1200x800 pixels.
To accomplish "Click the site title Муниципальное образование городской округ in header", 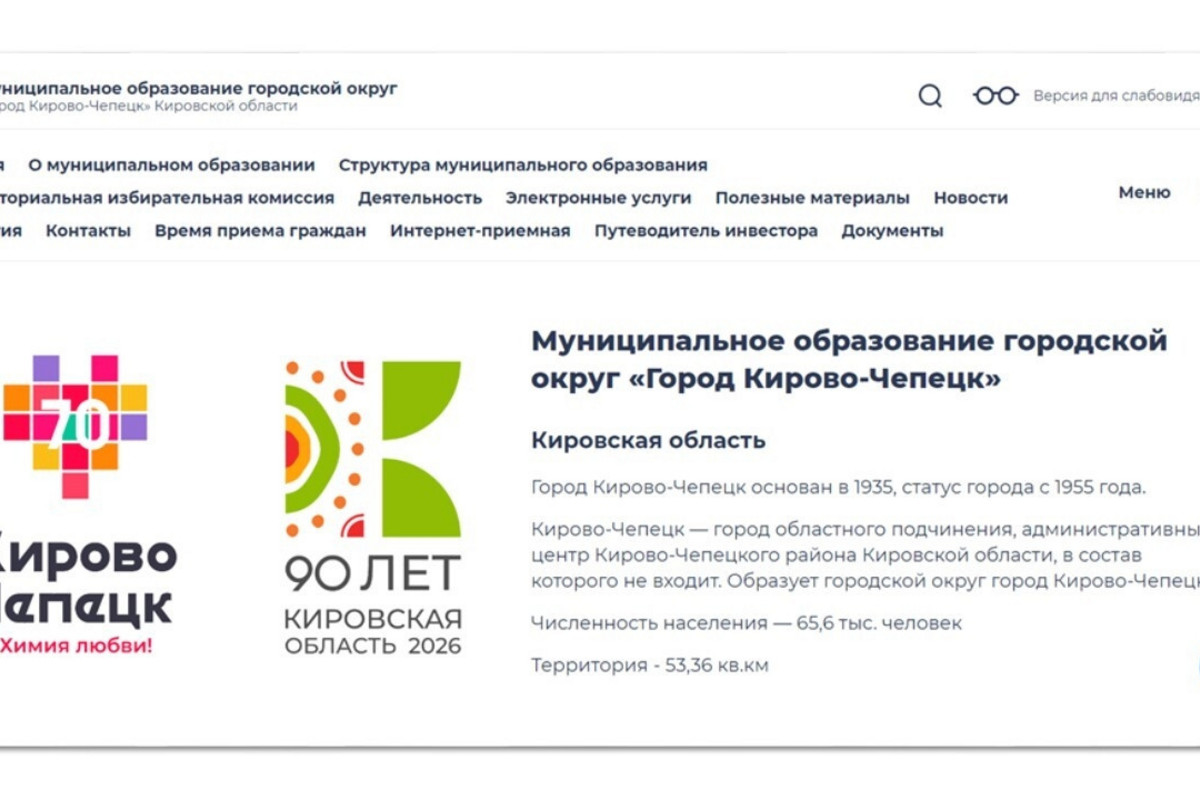I will [198, 88].
